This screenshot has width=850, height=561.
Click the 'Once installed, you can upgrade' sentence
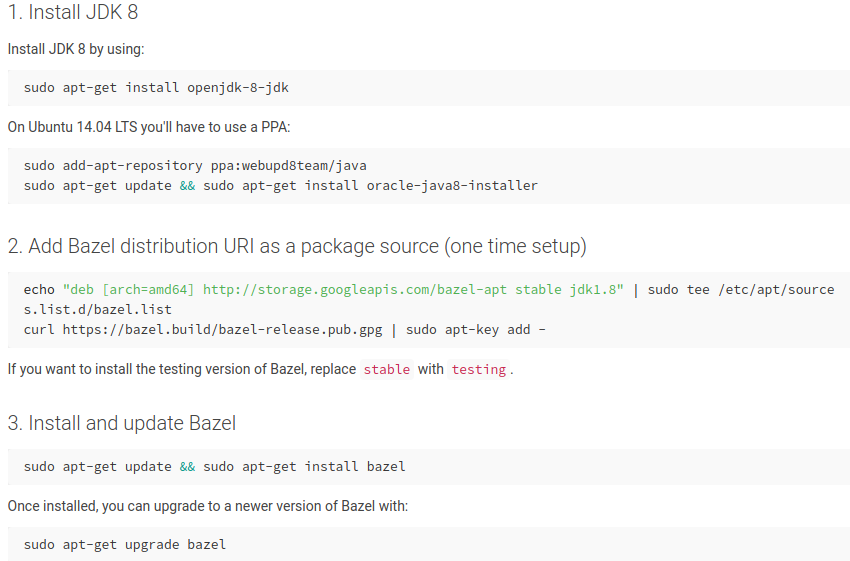(x=208, y=506)
